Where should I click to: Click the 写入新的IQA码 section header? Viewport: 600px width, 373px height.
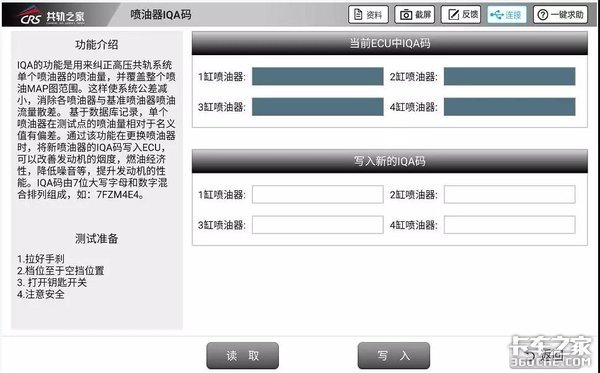(390, 161)
